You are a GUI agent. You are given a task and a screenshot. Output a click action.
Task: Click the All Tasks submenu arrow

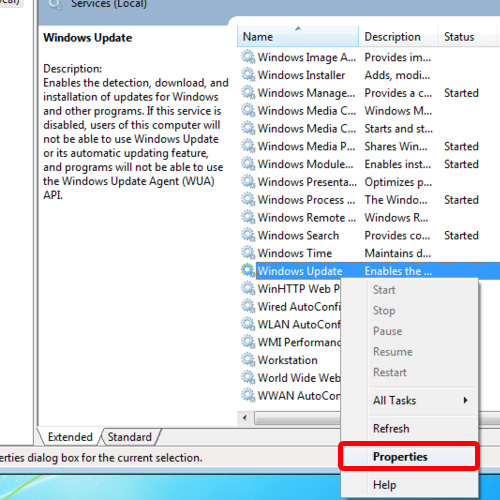(466, 400)
